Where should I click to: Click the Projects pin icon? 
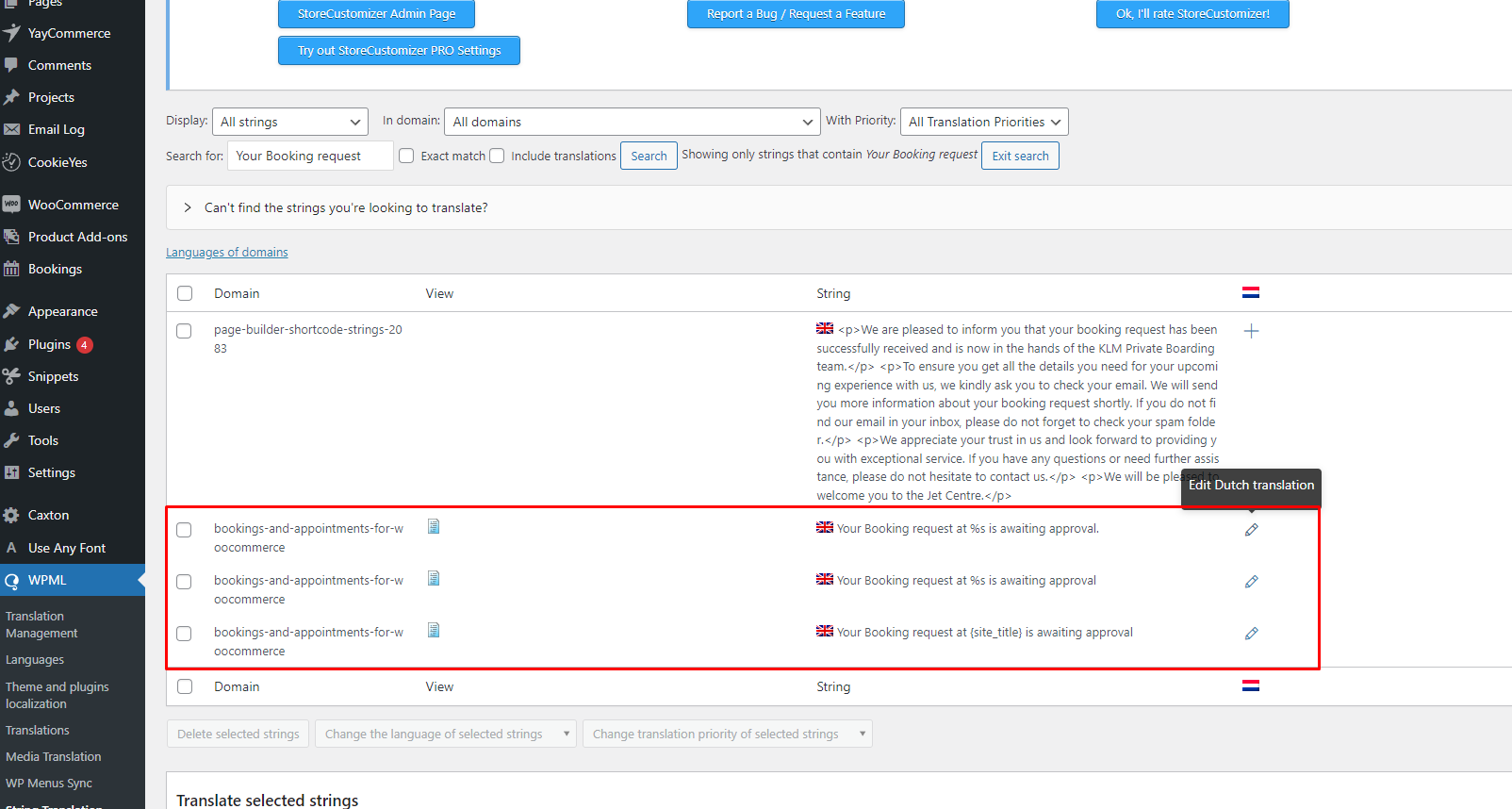11,97
